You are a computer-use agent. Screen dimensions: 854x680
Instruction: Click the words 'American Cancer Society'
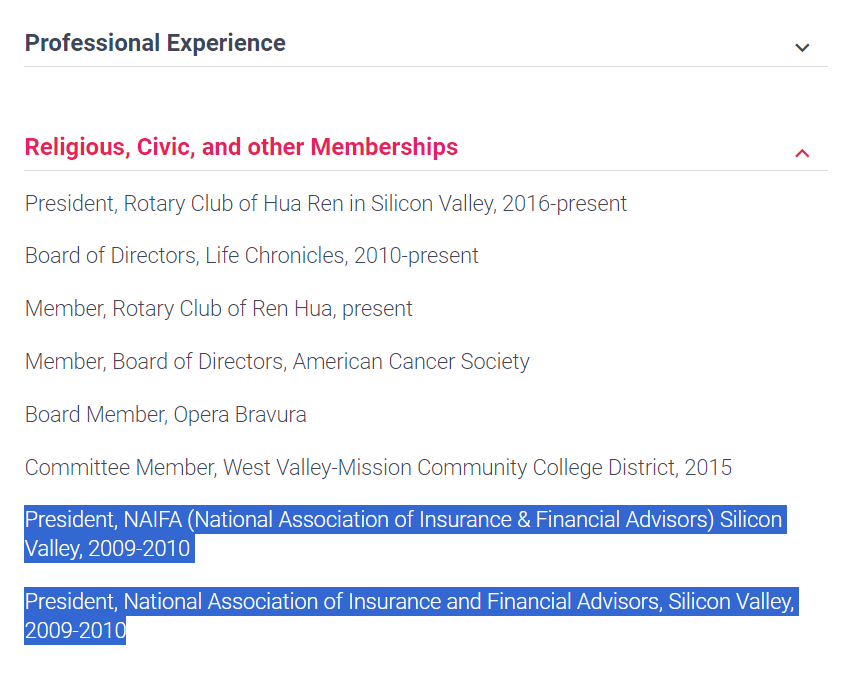411,362
